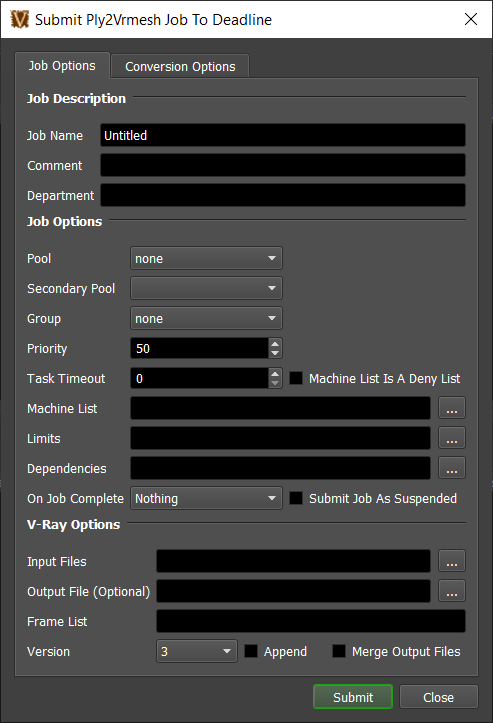Viewport: 493px width, 723px height.
Task: Expand the Secondary Pool dropdown
Action: click(x=206, y=288)
